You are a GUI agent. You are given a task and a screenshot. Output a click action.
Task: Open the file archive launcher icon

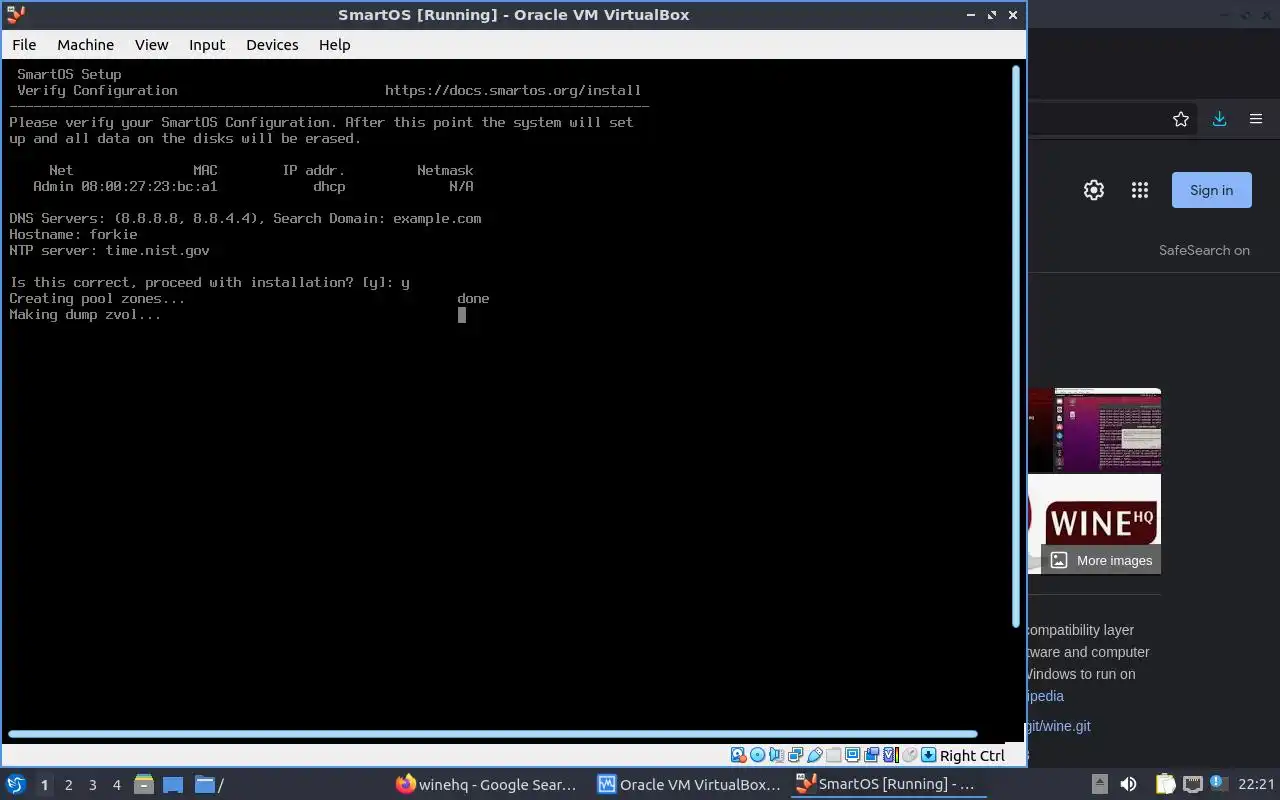coord(143,784)
